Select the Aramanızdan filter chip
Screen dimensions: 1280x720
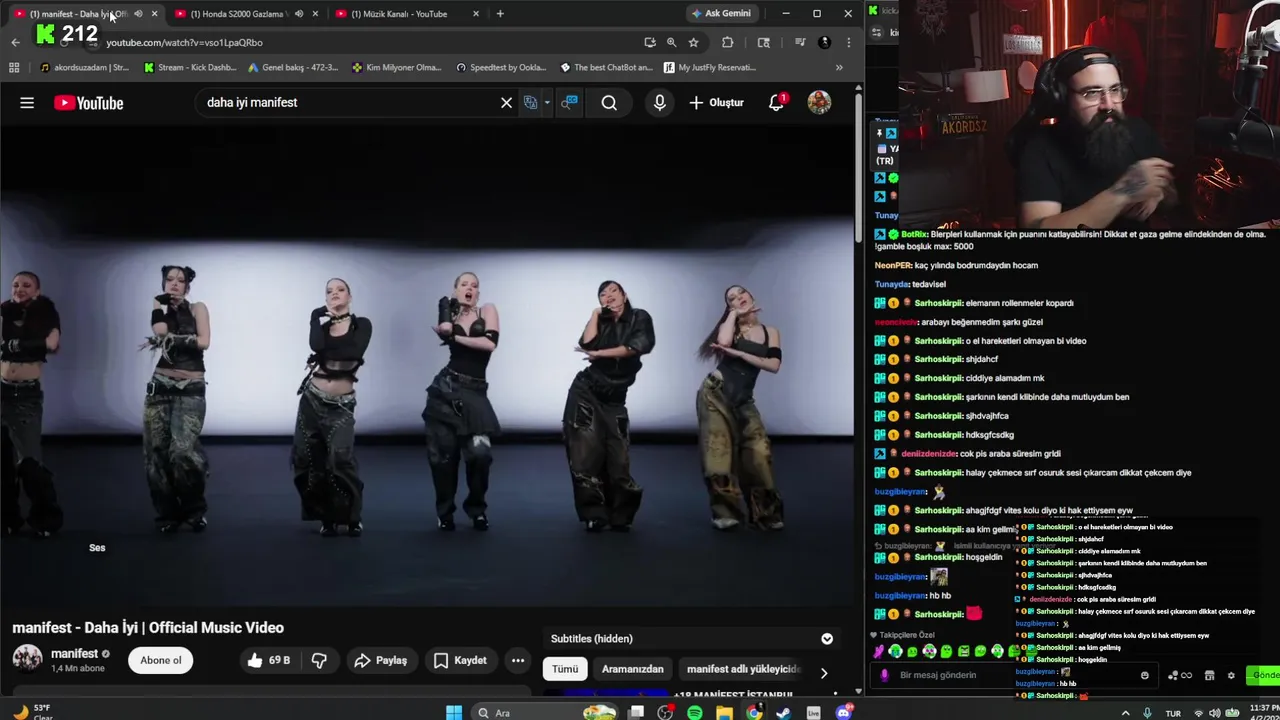click(632, 669)
